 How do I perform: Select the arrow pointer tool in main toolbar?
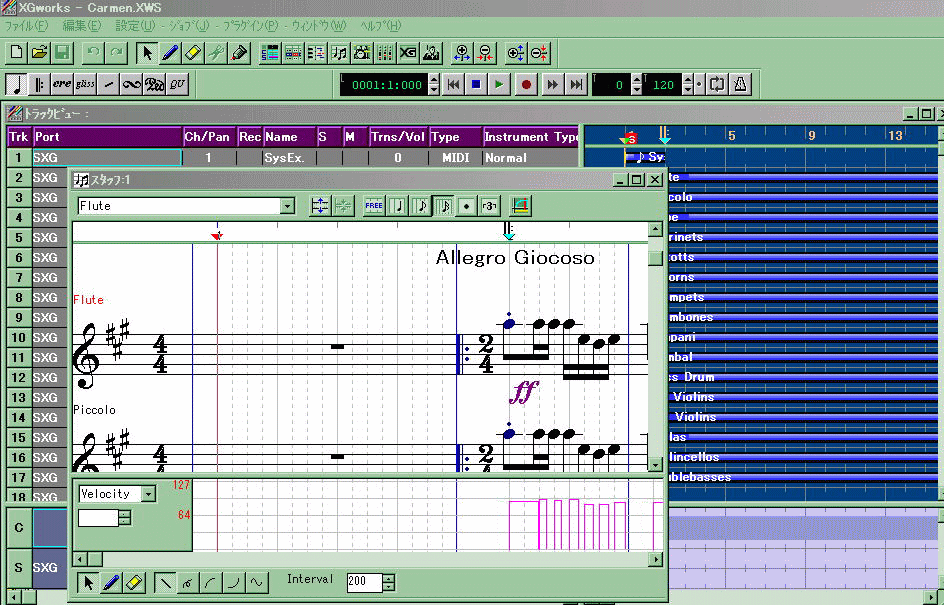147,53
